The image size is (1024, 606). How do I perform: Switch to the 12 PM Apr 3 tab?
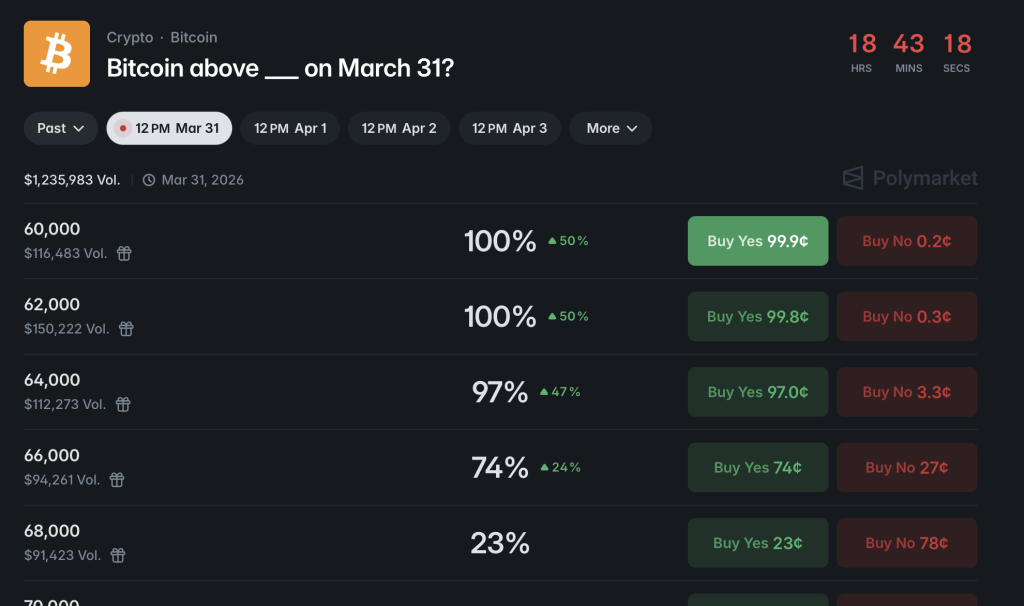(509, 128)
